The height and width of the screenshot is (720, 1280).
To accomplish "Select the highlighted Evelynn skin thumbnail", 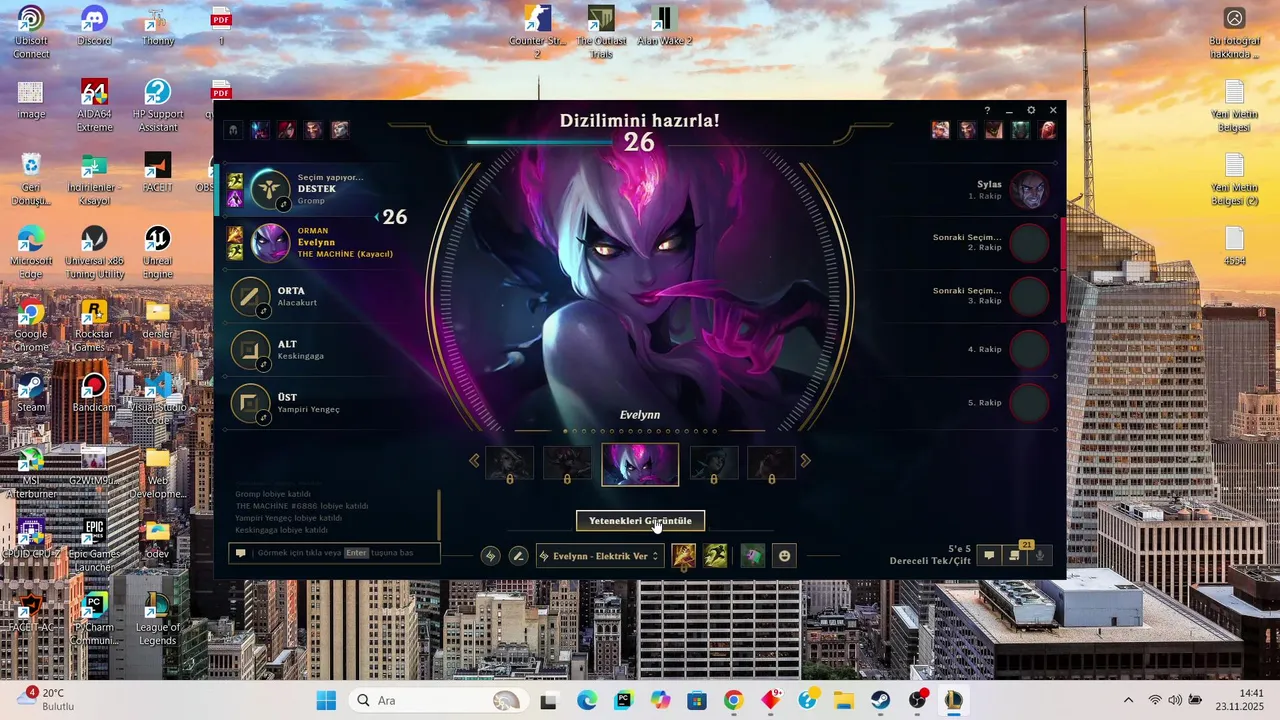I will click(640, 465).
